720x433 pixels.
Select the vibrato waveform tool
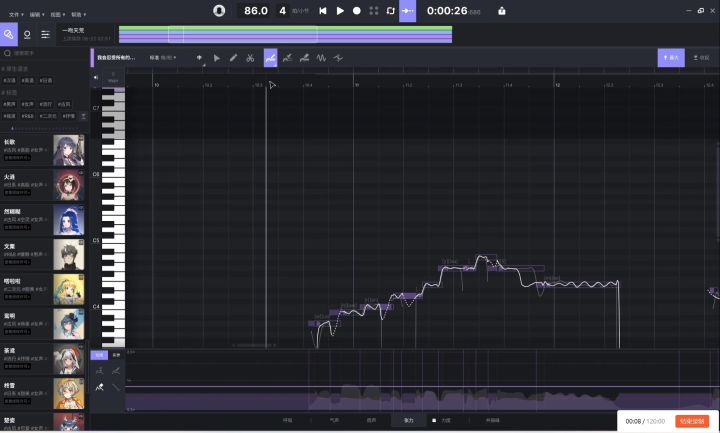pyautogui.click(x=321, y=58)
